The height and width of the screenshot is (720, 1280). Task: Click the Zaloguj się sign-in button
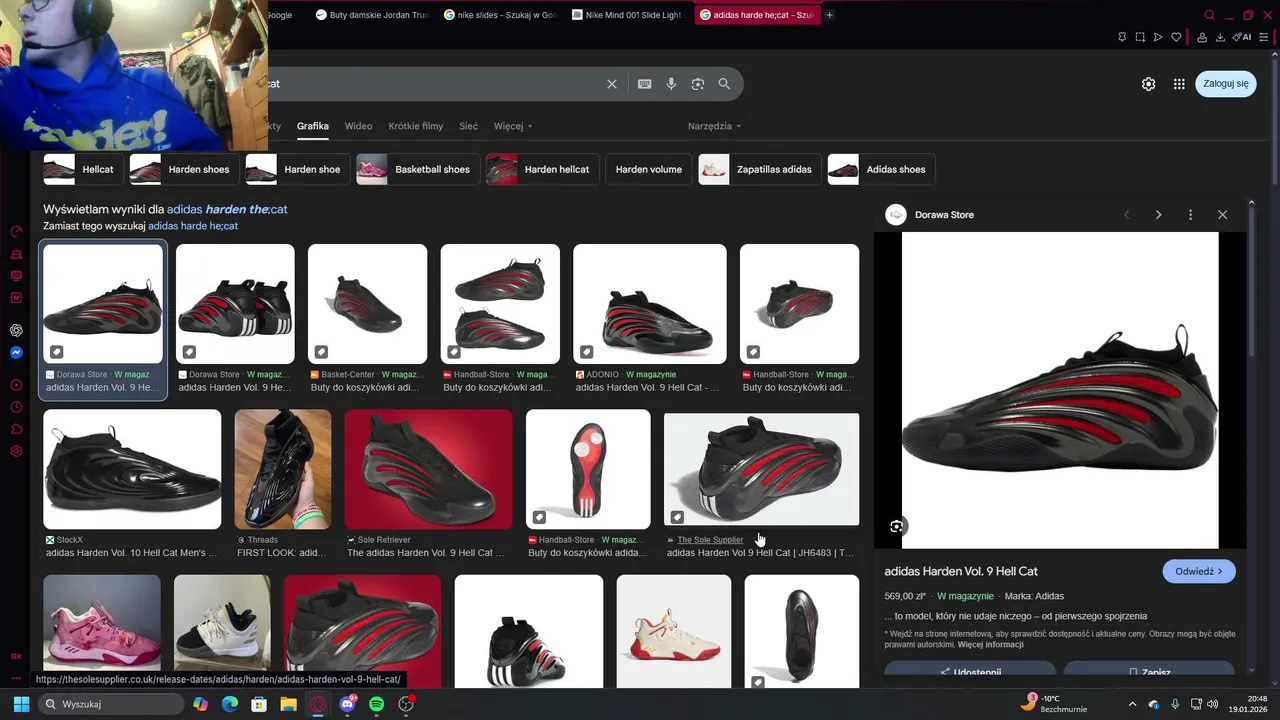point(1226,84)
